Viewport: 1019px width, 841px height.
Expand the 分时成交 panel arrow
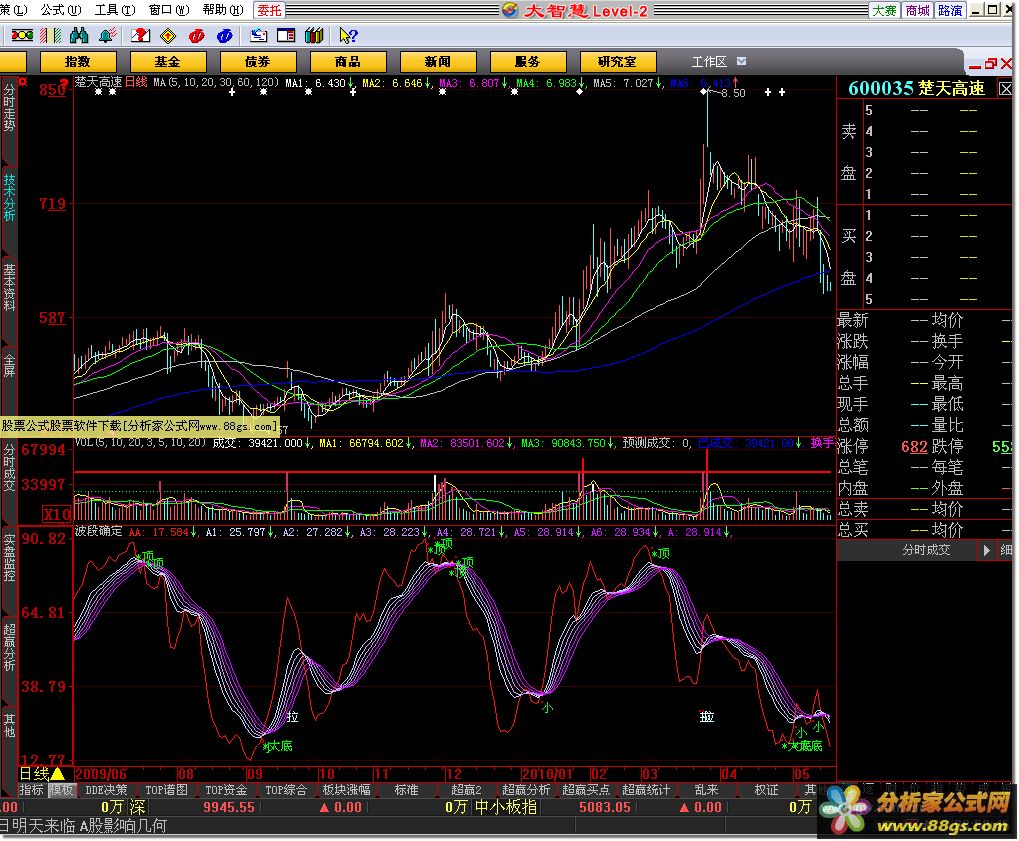tap(986, 550)
